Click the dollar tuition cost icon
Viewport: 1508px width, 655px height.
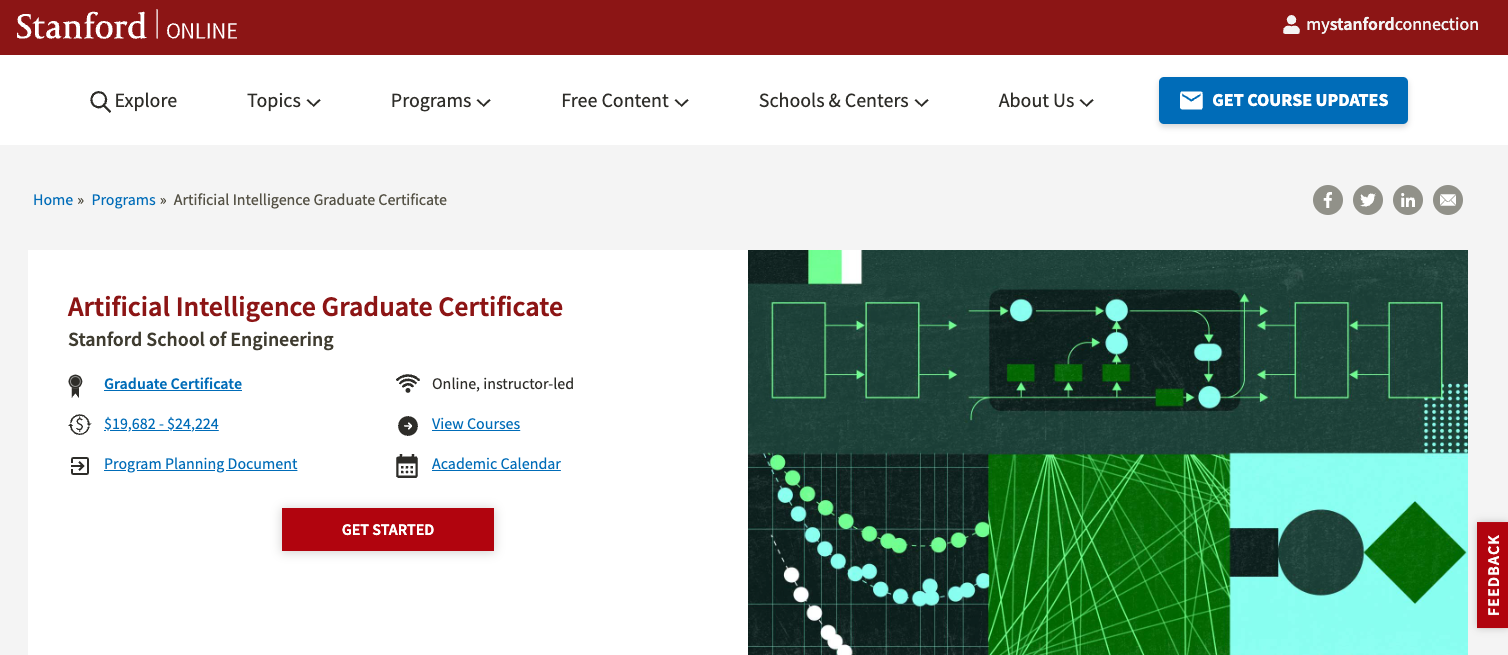click(x=79, y=424)
